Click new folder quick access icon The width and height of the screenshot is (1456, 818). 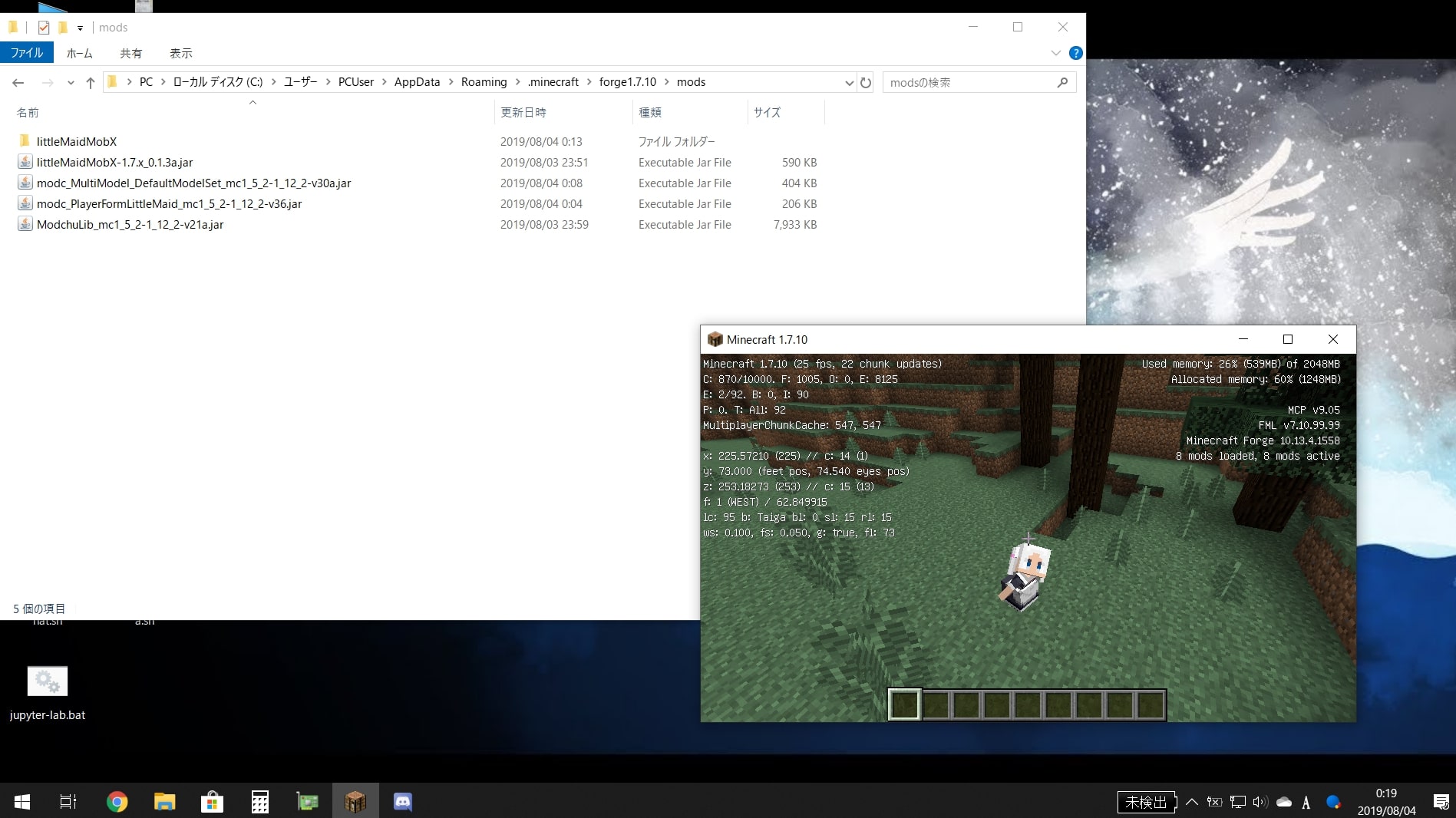63,28
